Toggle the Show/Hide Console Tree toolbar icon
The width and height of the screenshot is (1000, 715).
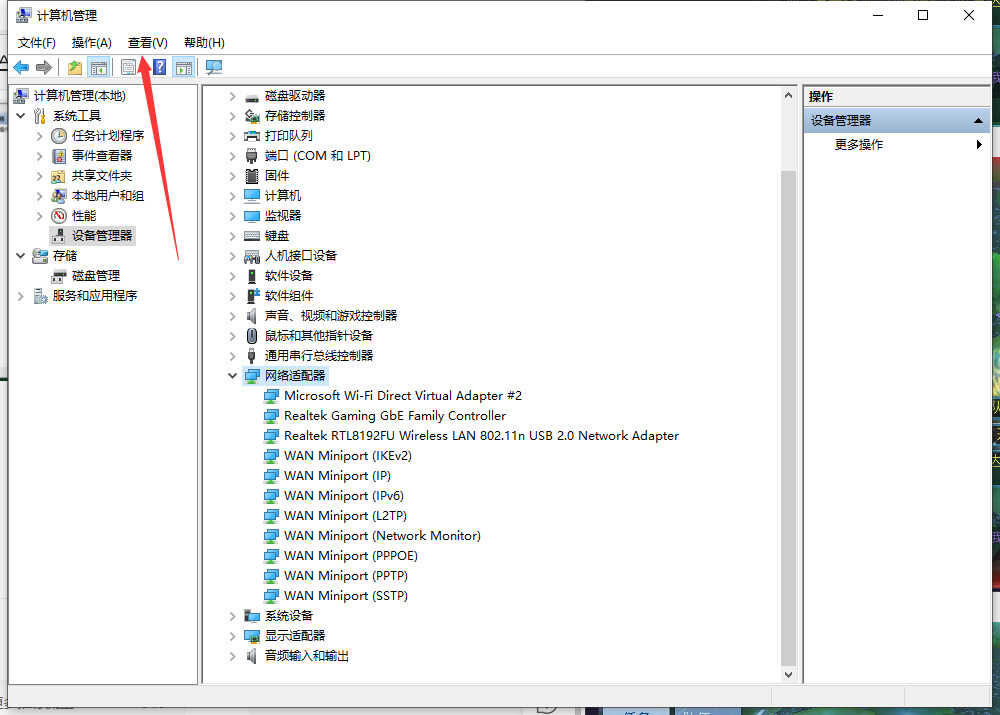tap(98, 67)
